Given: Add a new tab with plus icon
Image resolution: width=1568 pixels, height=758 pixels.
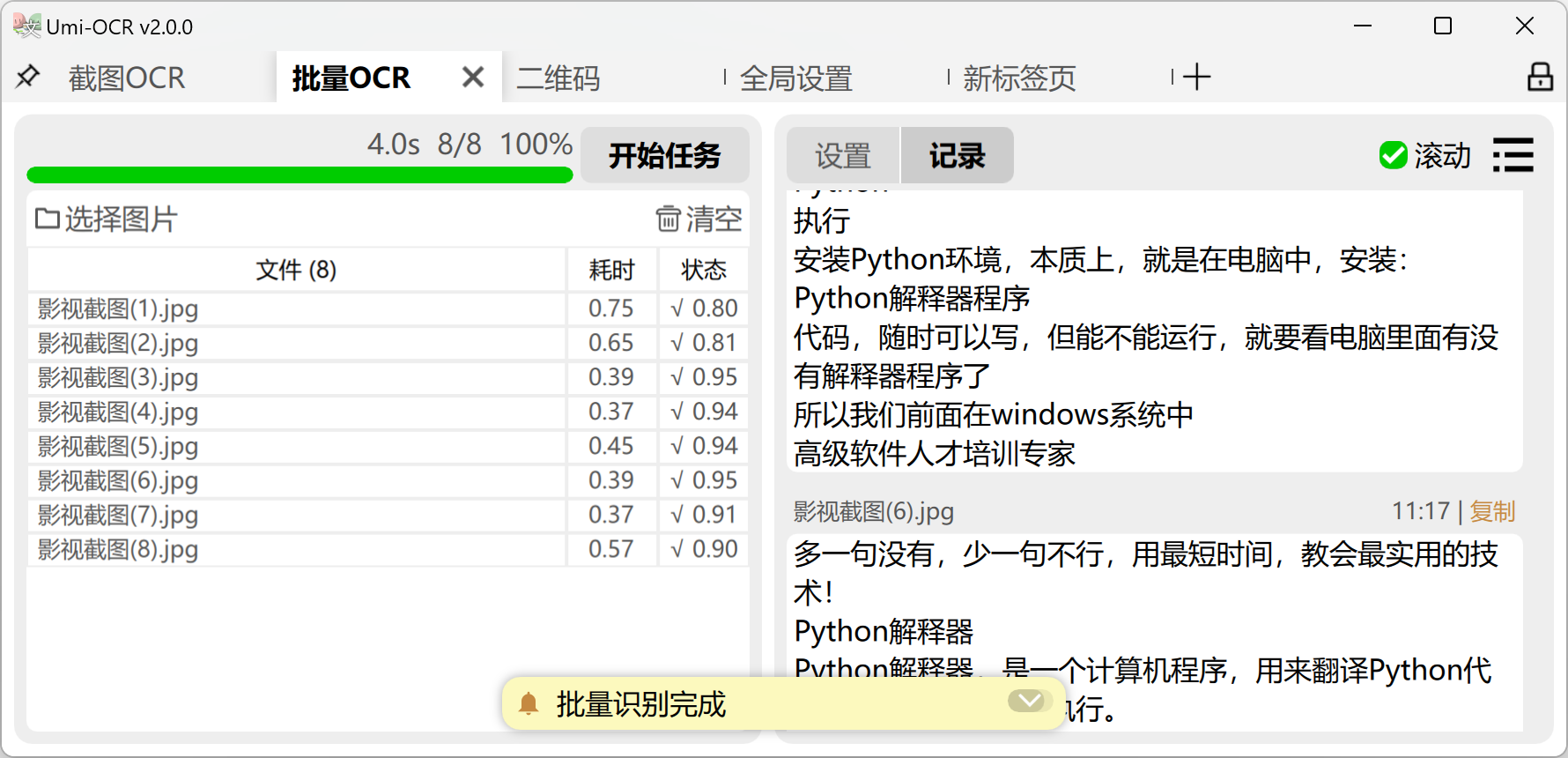Looking at the screenshot, I should coord(1196,78).
